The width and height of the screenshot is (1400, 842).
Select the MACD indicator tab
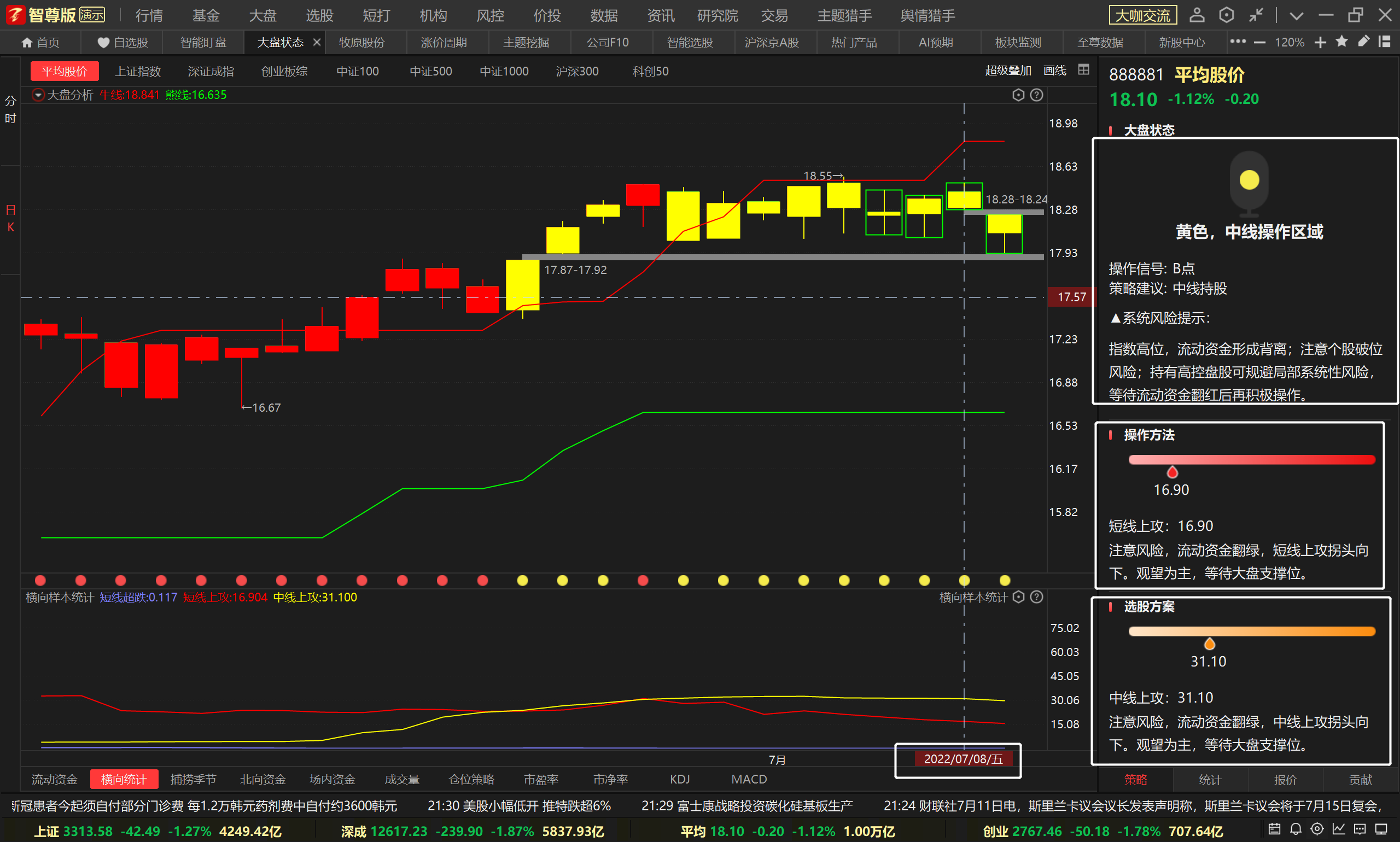tap(749, 779)
